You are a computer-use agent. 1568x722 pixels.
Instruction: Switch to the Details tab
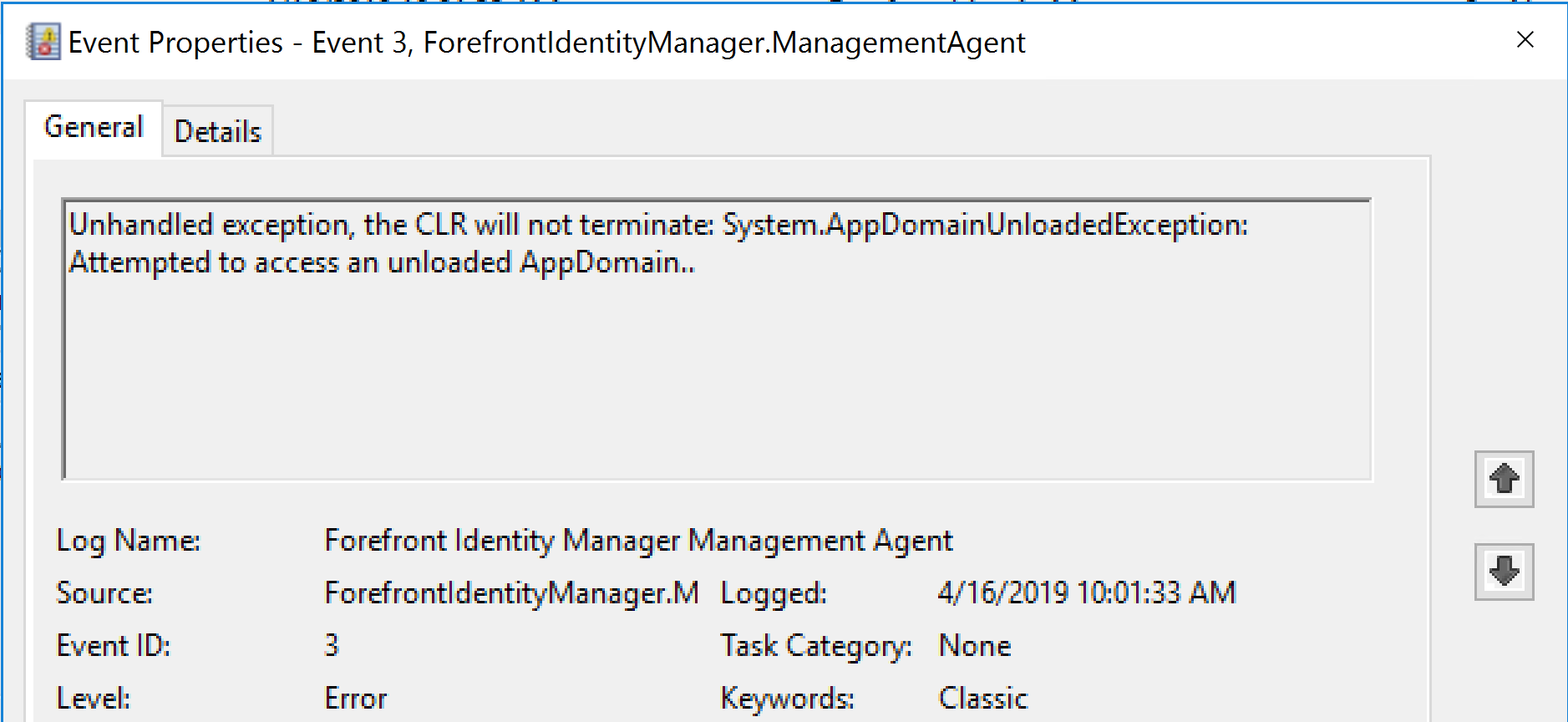coord(218,131)
